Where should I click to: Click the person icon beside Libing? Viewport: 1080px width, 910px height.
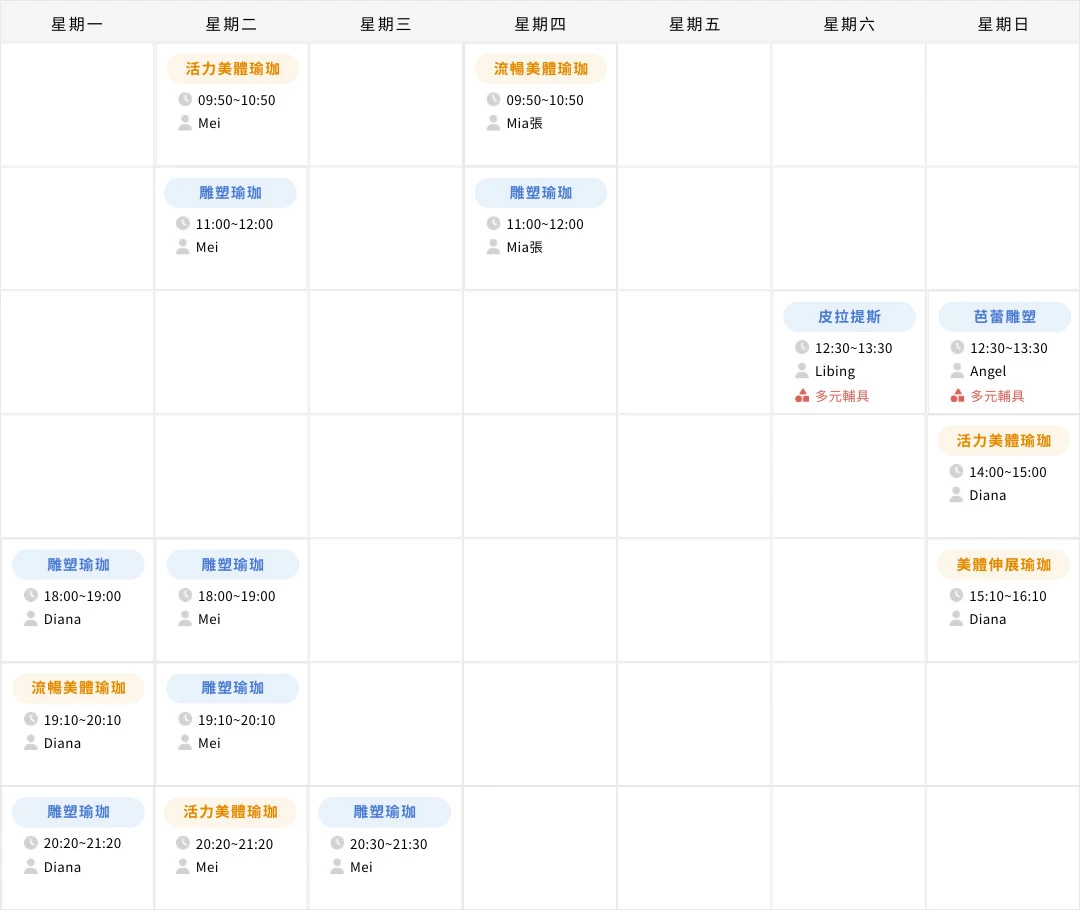pyautogui.click(x=801, y=371)
